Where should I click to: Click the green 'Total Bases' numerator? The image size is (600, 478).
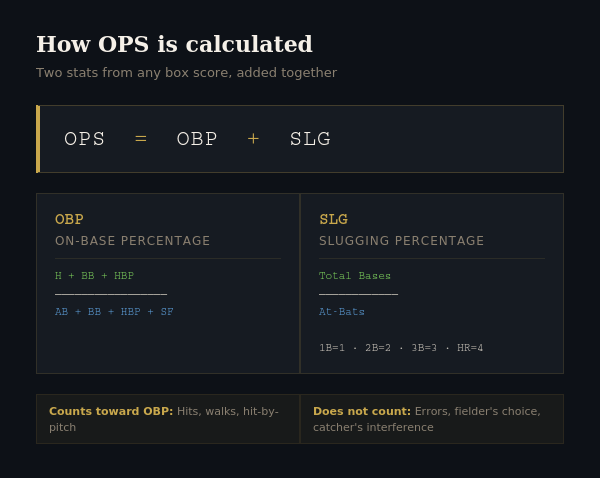355,276
